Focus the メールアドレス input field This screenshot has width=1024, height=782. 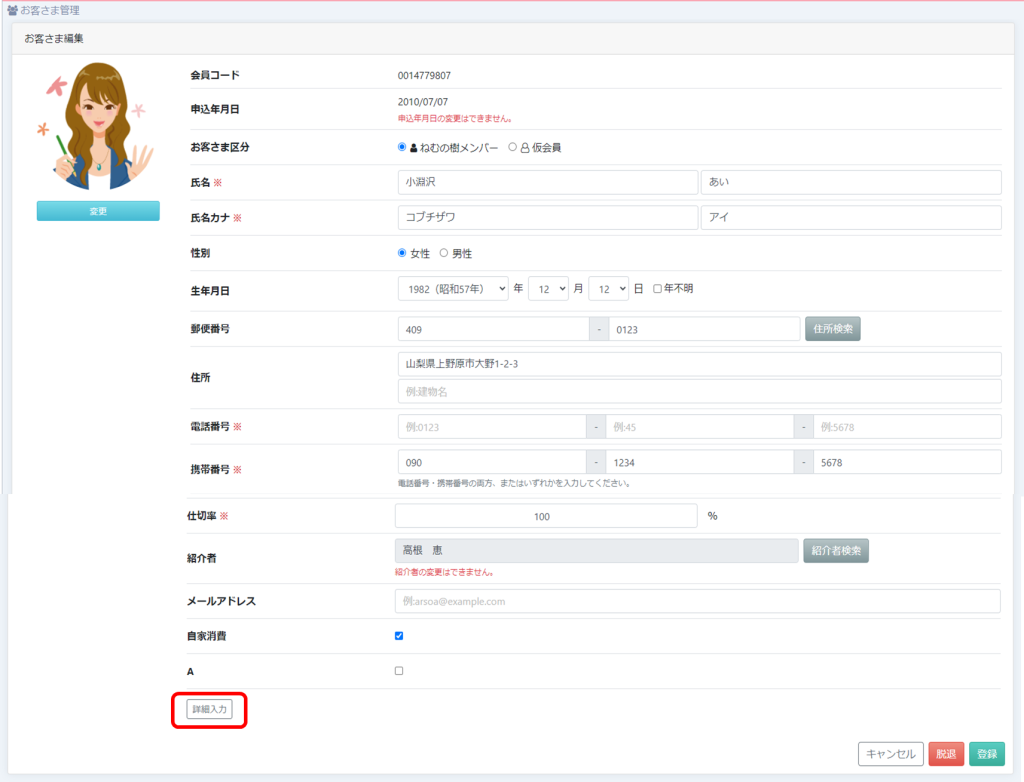[697, 601]
